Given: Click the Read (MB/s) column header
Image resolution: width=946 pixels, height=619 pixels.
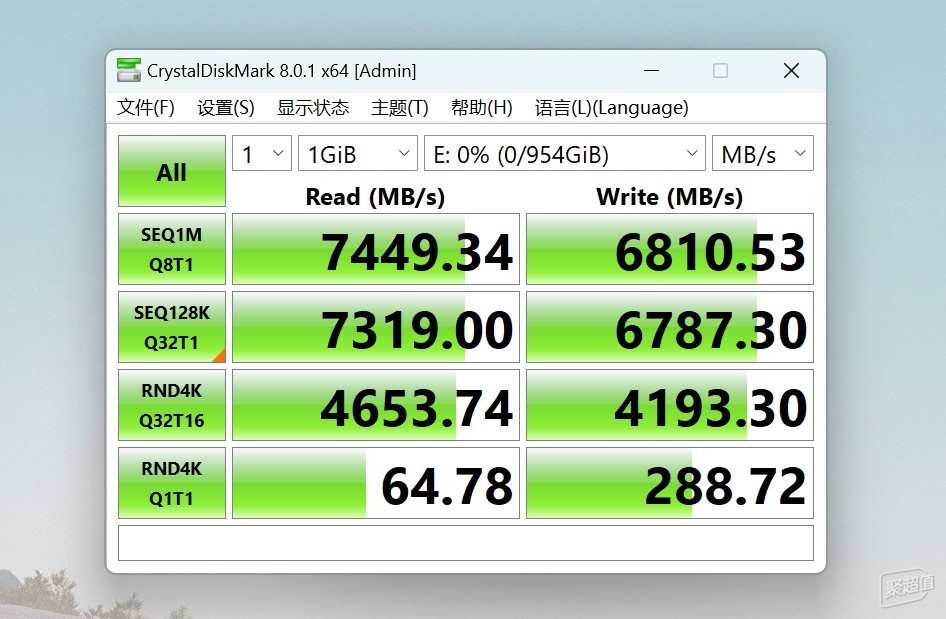Looking at the screenshot, I should click(375, 197).
